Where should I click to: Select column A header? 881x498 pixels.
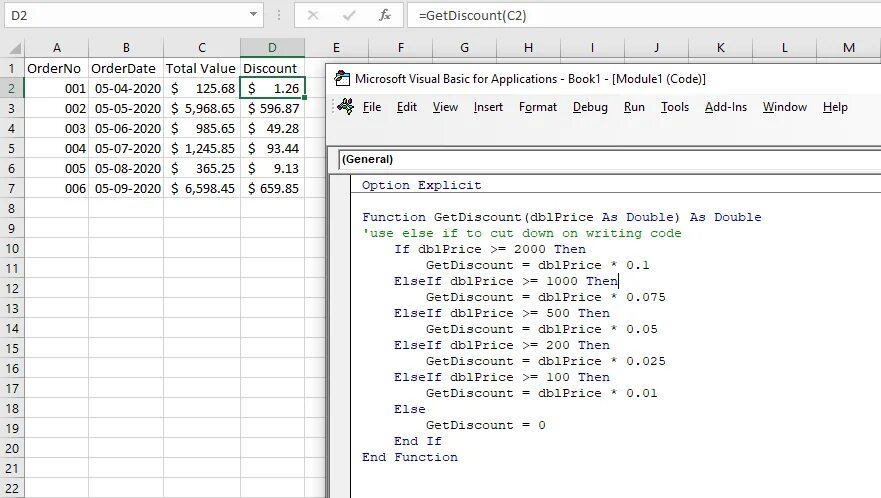(x=56, y=48)
